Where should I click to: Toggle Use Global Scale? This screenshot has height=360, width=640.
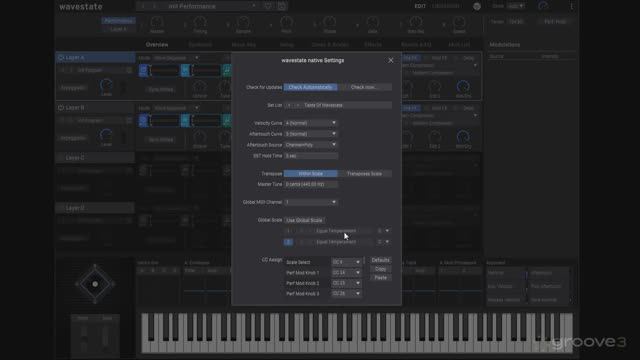click(304, 220)
